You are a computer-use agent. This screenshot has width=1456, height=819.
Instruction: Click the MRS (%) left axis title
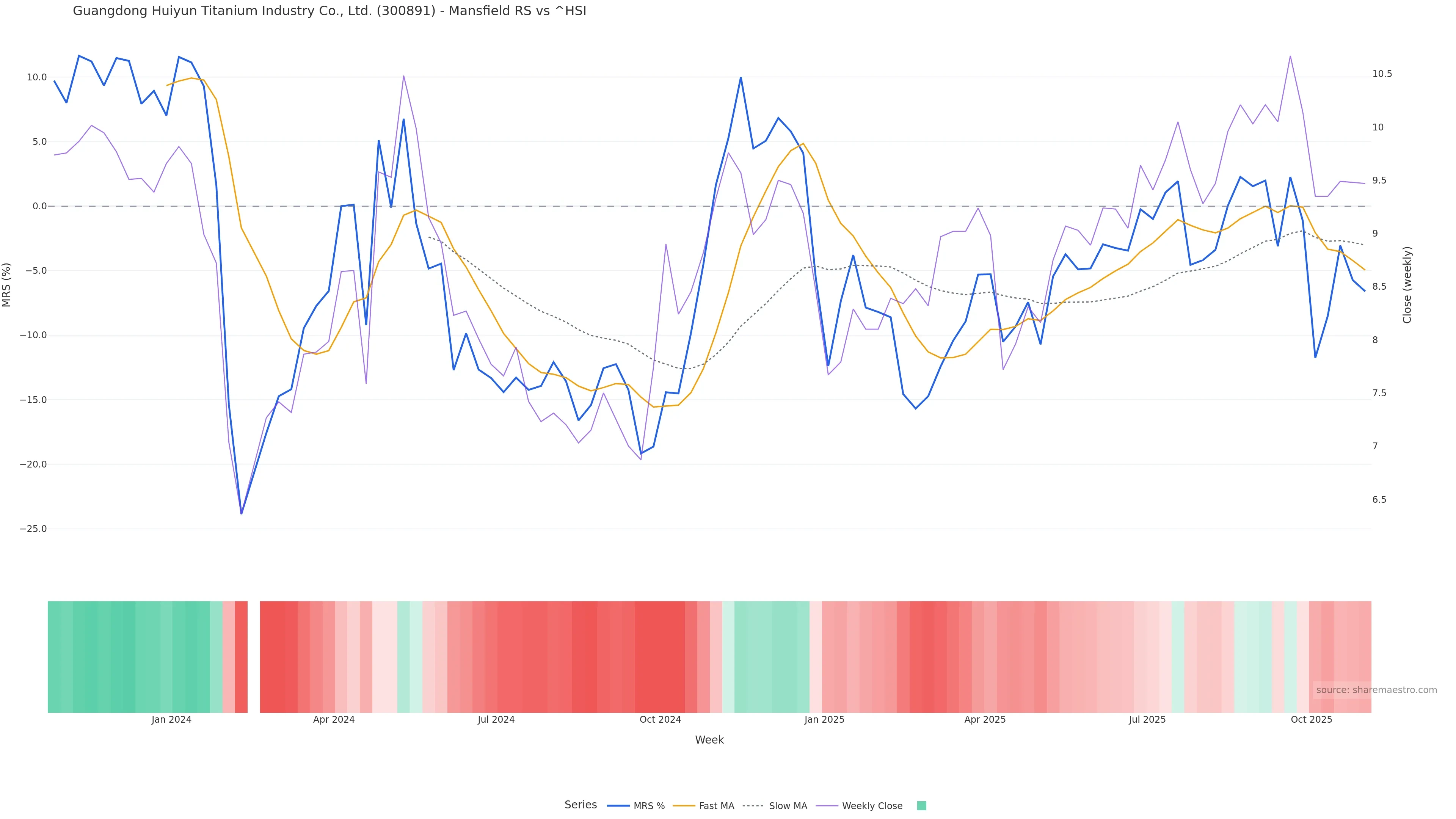[7, 285]
